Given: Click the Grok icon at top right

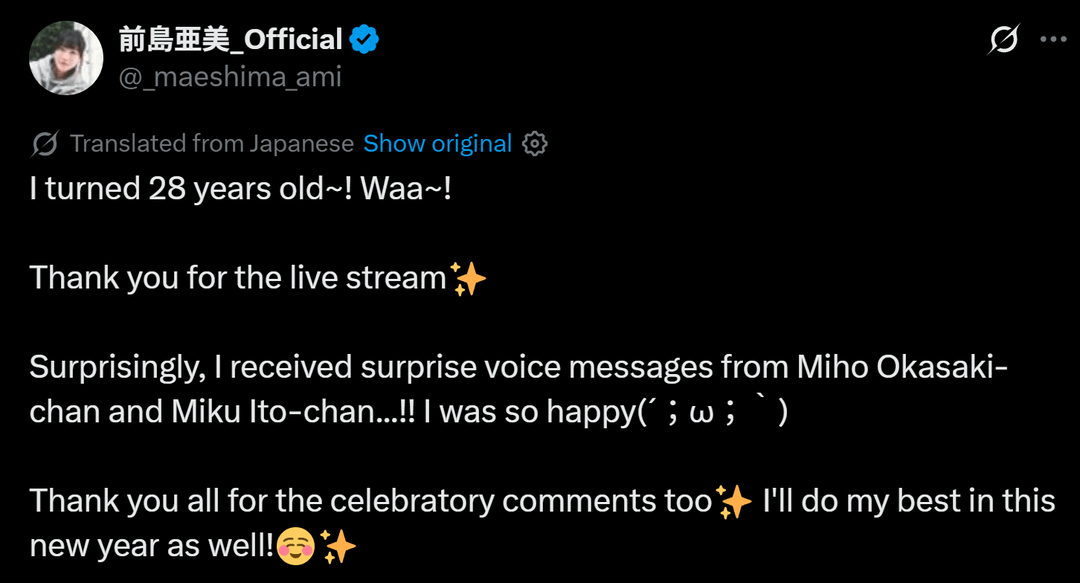Looking at the screenshot, I should pyautogui.click(x=1003, y=40).
